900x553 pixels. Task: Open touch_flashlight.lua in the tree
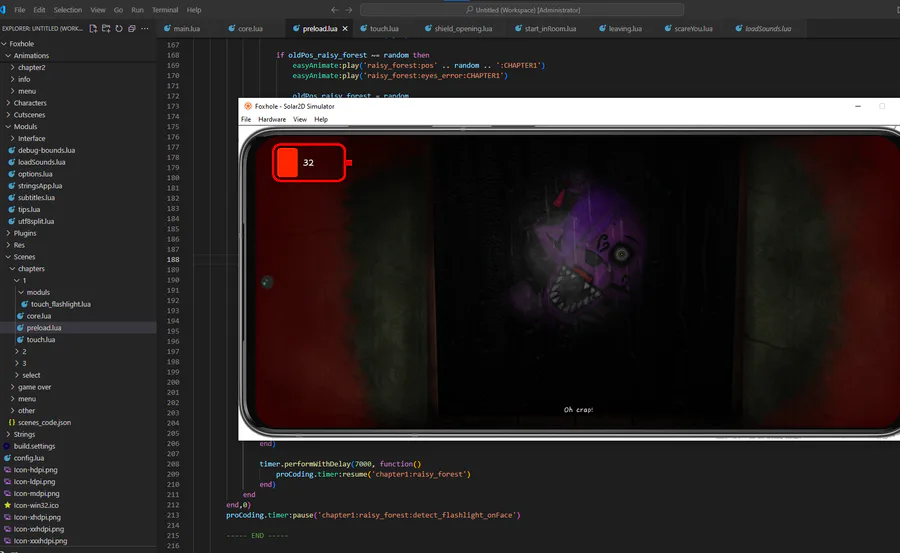[x=60, y=304]
